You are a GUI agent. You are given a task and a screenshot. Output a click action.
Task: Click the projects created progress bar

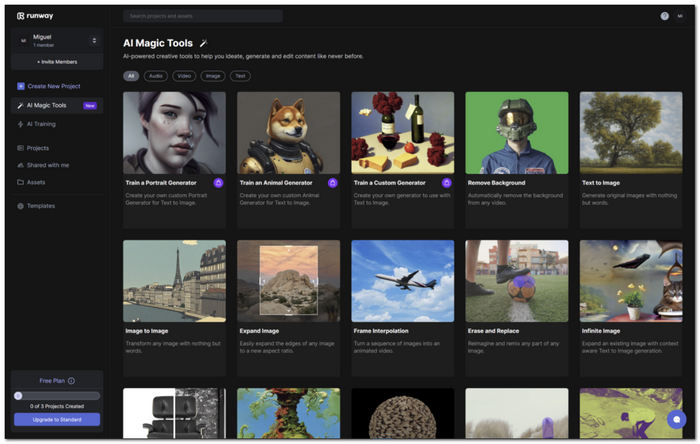[x=57, y=395]
